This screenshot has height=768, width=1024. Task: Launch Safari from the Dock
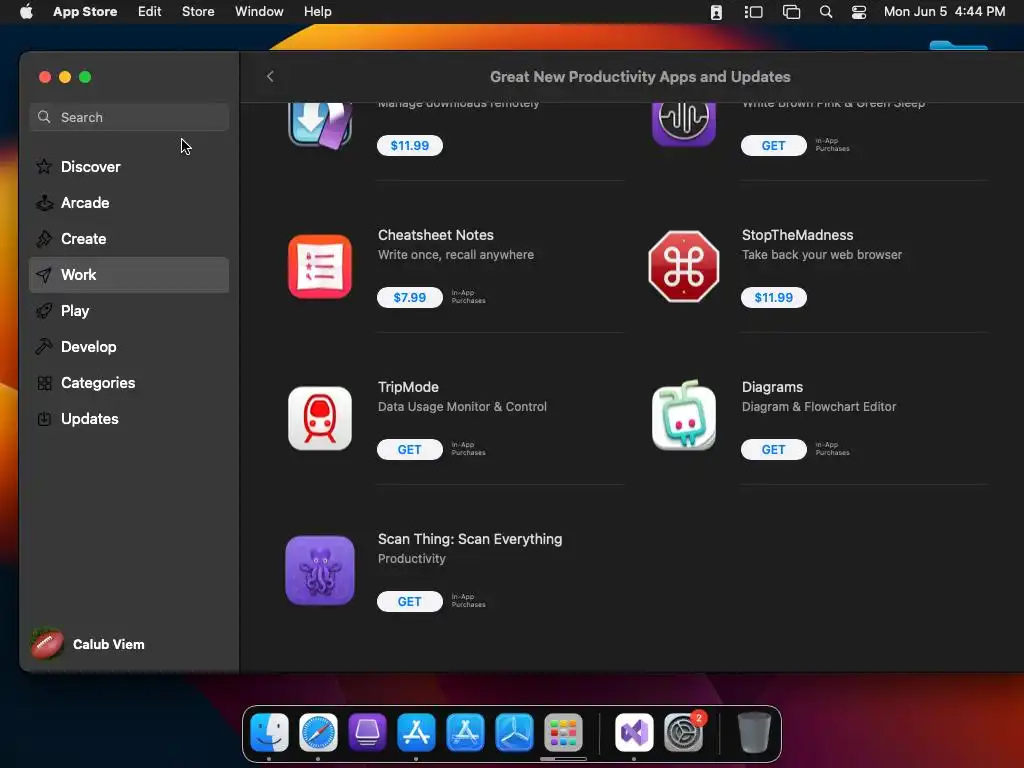pyautogui.click(x=319, y=732)
